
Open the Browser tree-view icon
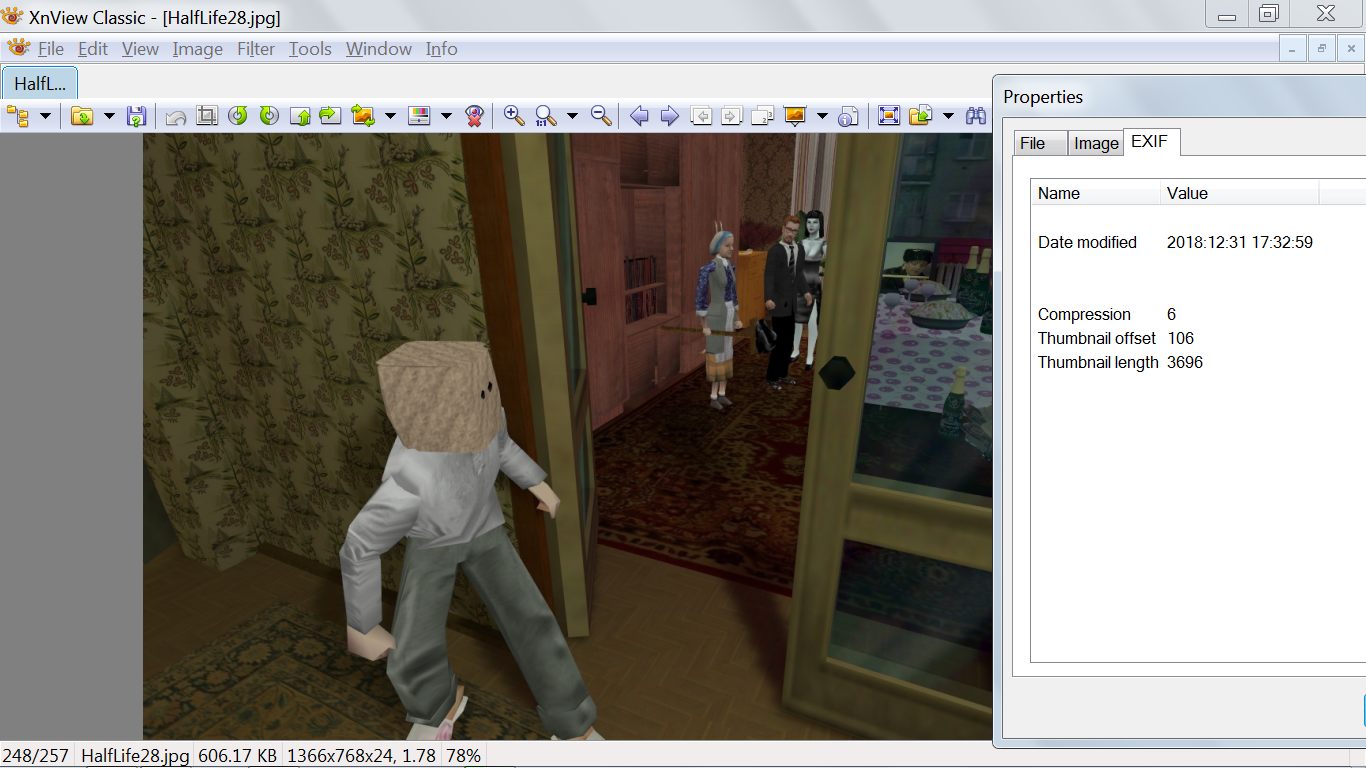(x=18, y=116)
